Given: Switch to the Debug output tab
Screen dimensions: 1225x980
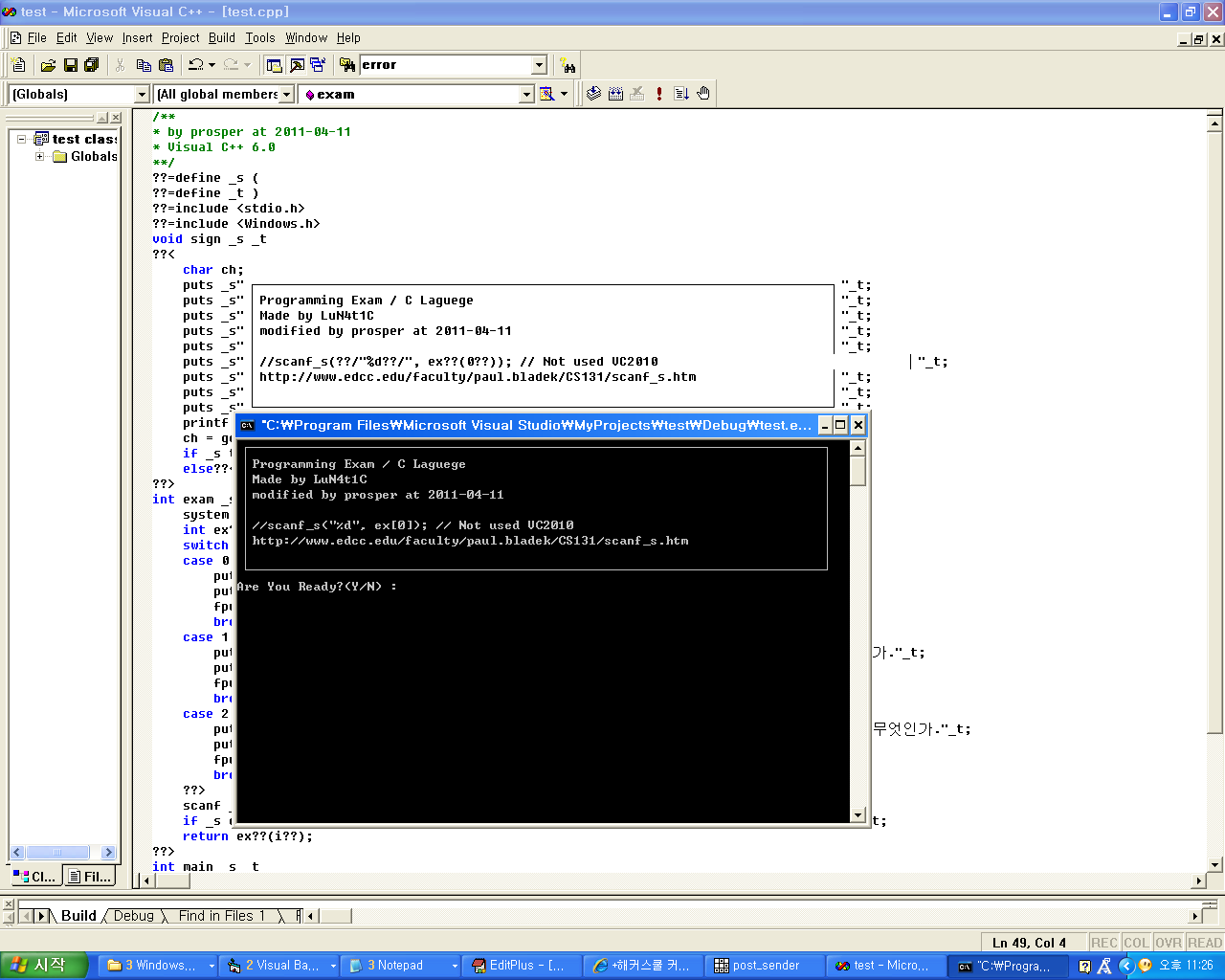Looking at the screenshot, I should pos(133,916).
